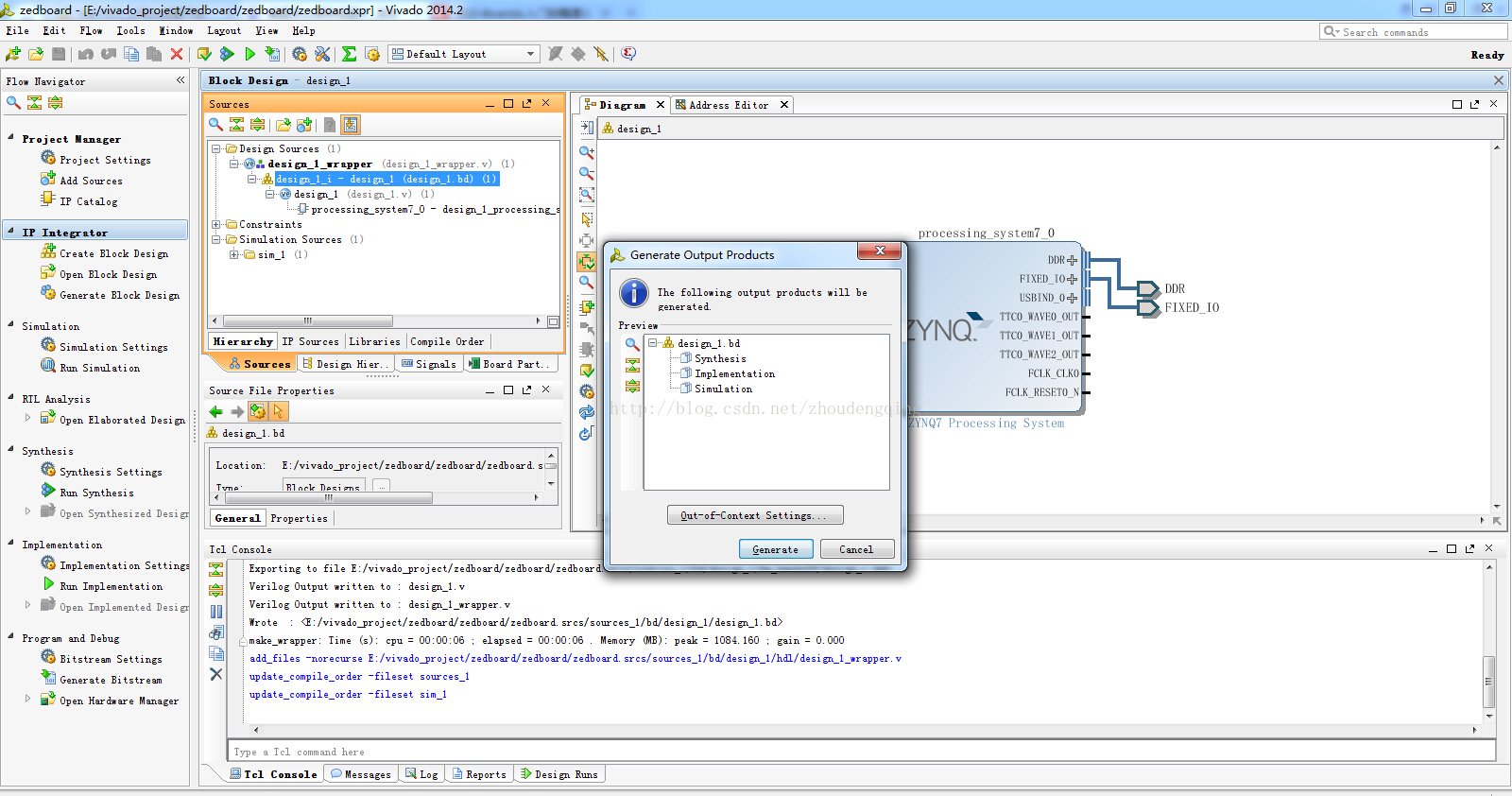The image size is (1512, 796).
Task: Expand Constraints tree node in Sources
Action: pos(215,224)
